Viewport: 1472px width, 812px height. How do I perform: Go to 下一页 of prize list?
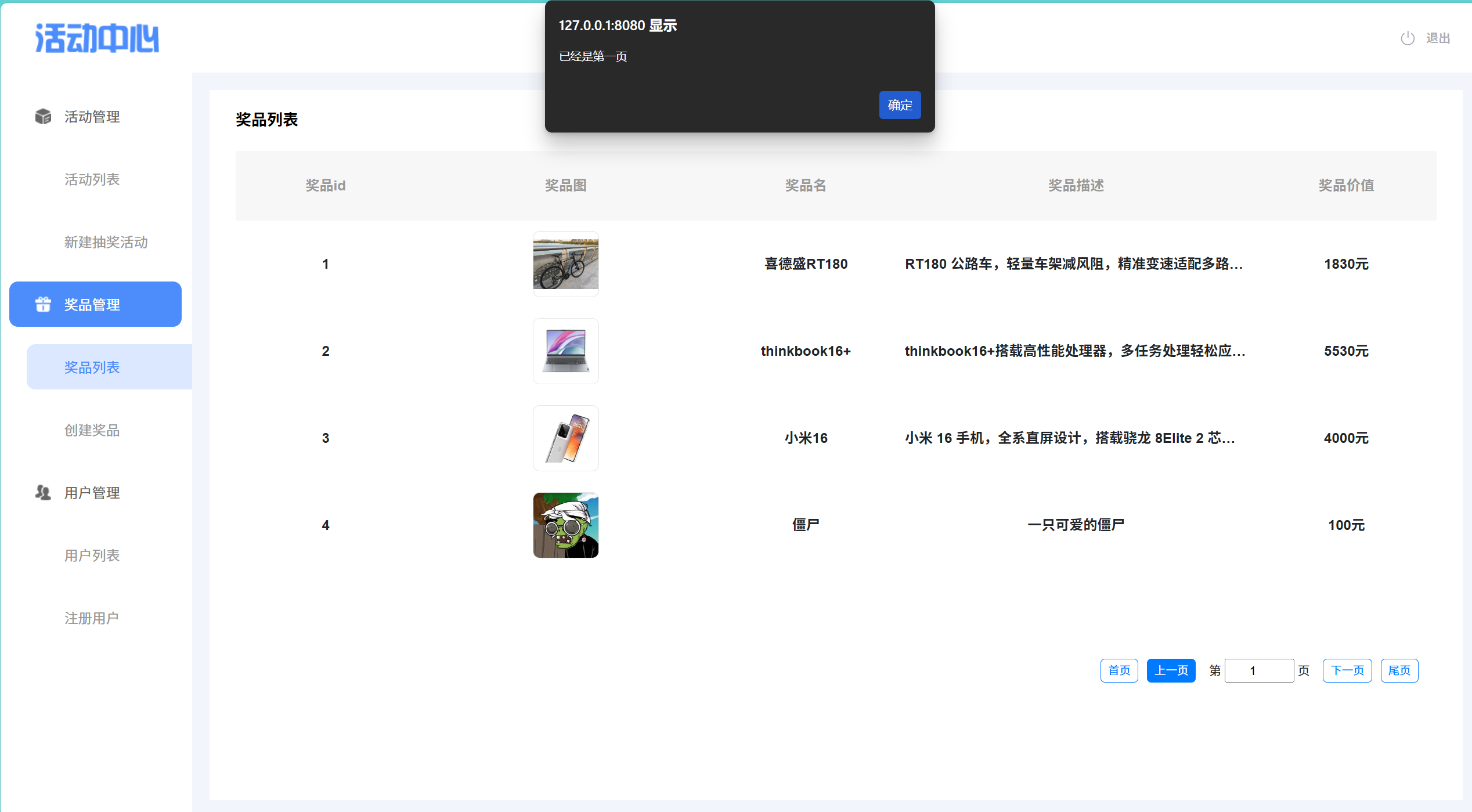1347,670
